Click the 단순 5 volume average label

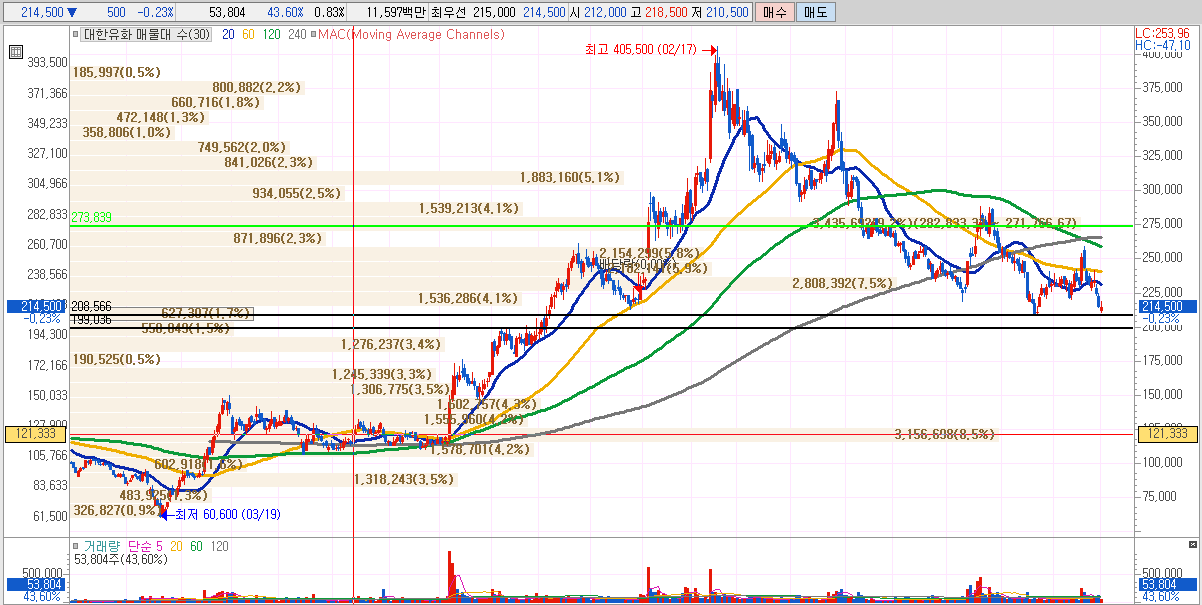(146, 546)
